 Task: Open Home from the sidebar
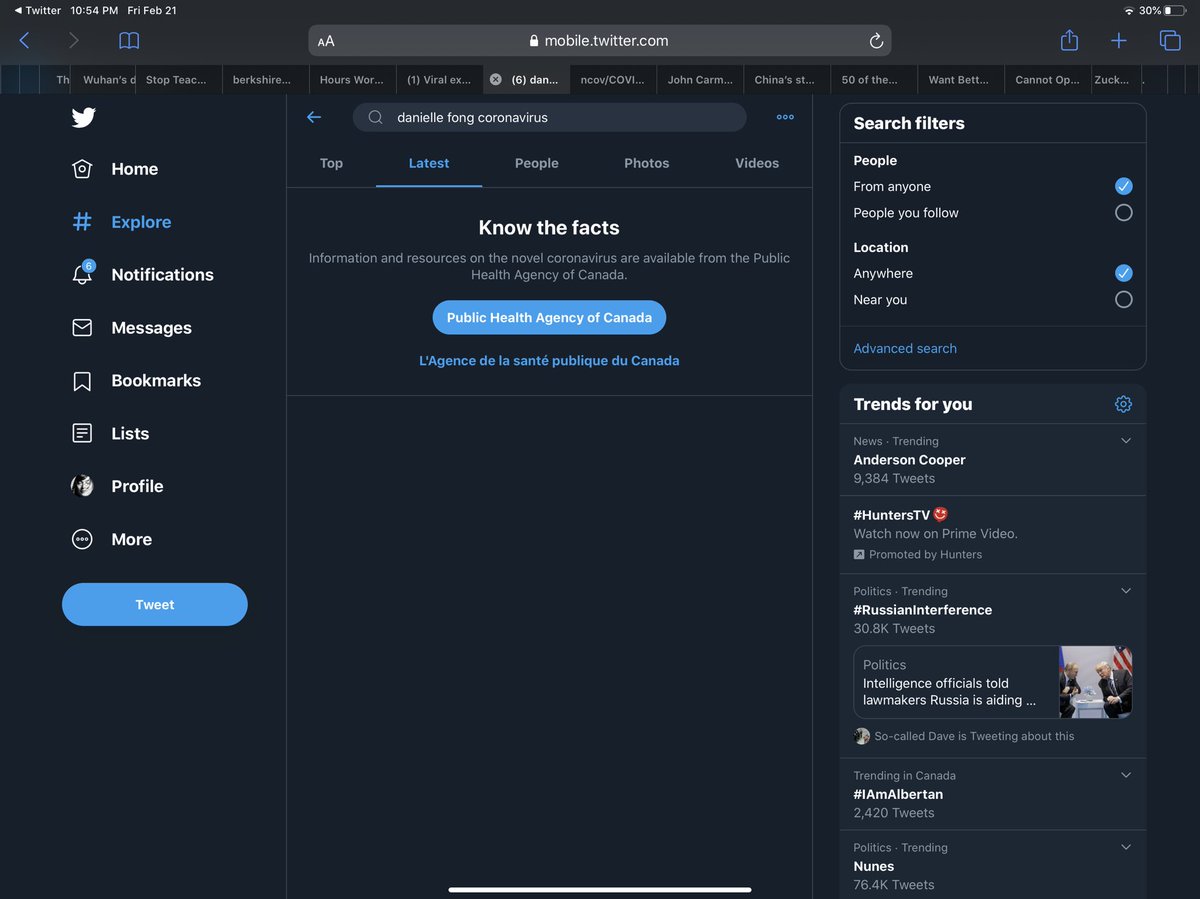[x=115, y=169]
